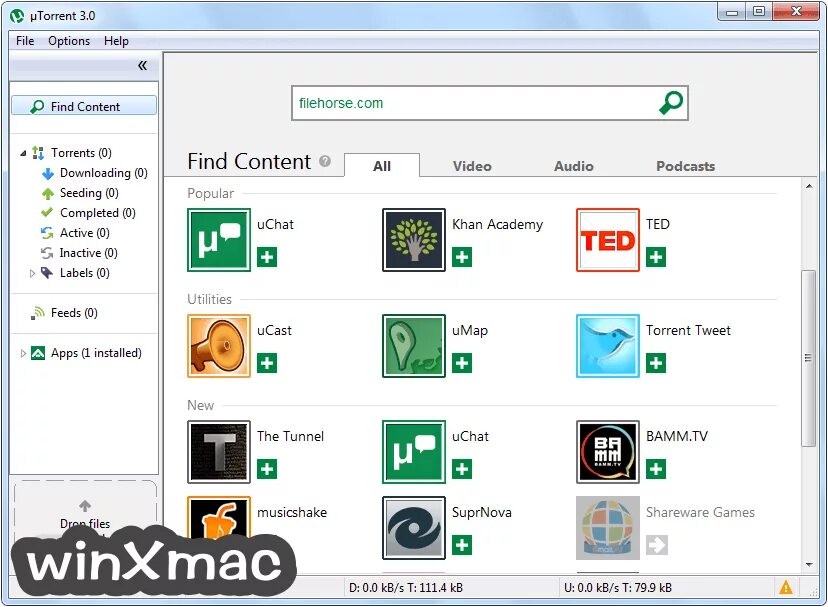Select Apps (1 installed) in sidebar
Viewport: 828px width, 607px height.
point(96,353)
